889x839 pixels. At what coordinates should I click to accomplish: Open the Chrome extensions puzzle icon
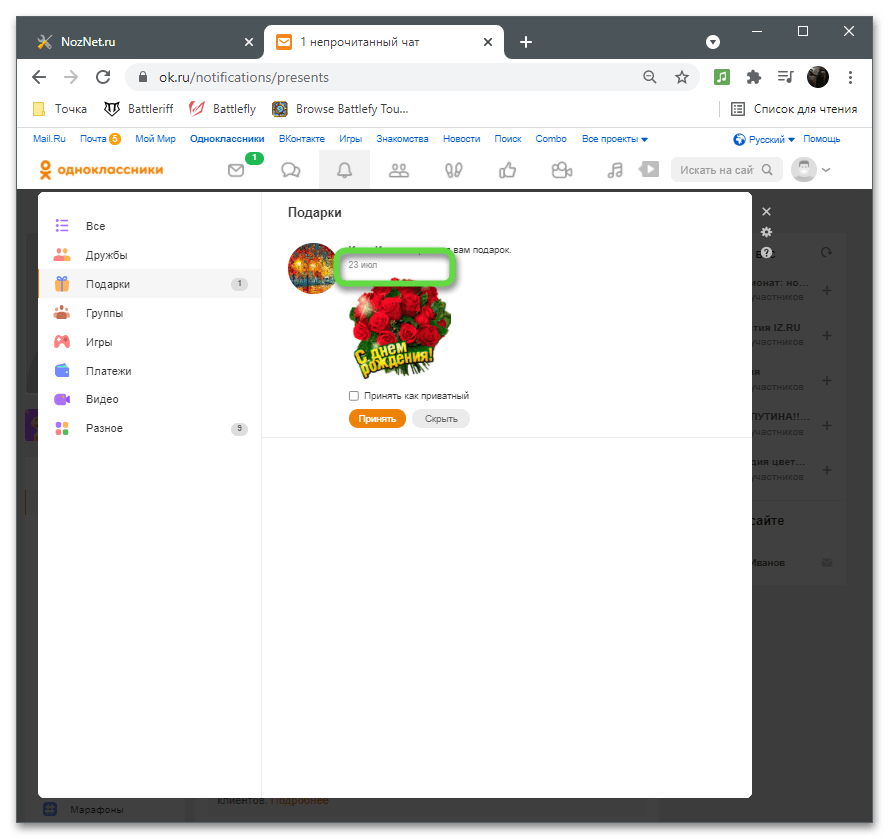(x=753, y=77)
